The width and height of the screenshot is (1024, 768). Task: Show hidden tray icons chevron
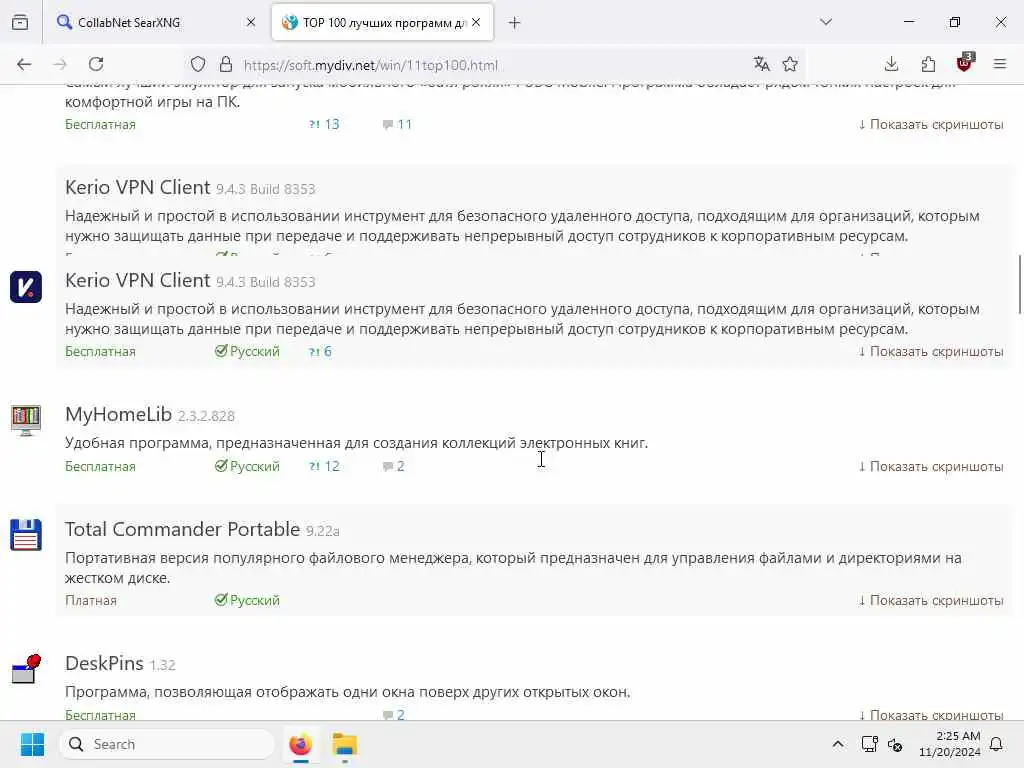click(838, 744)
